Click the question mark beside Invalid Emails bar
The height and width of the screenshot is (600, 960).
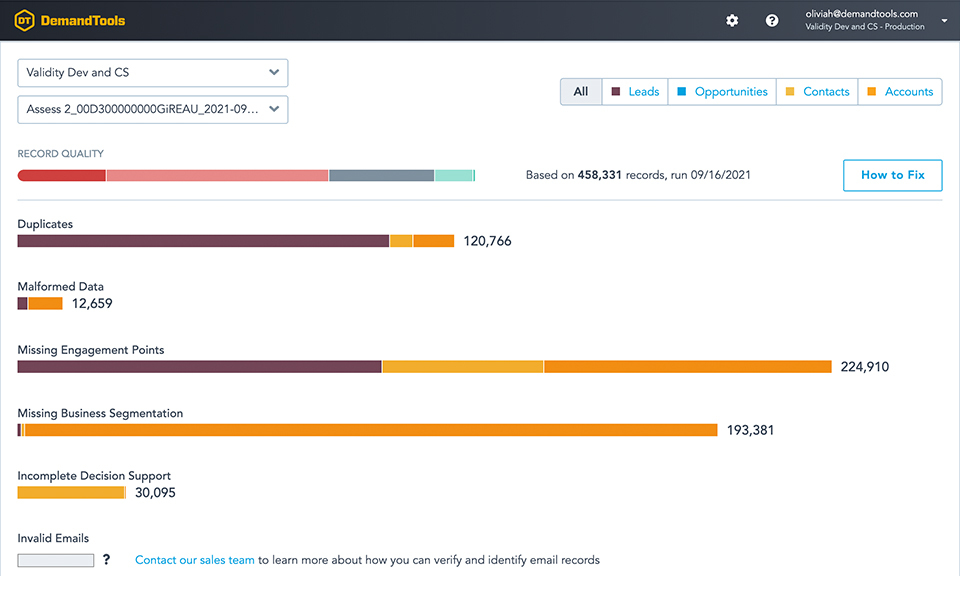[x=107, y=560]
